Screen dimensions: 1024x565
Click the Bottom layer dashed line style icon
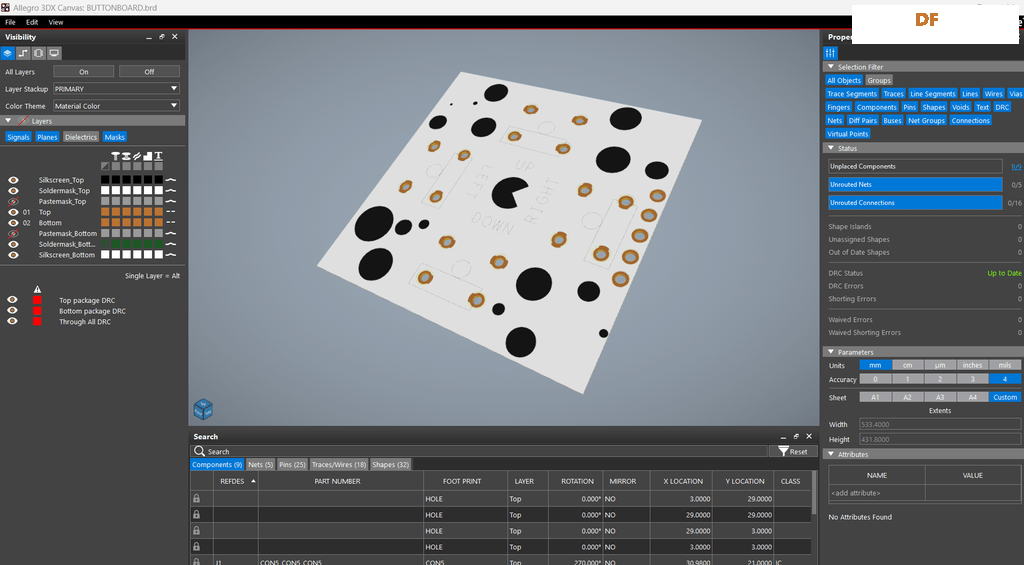[170, 223]
